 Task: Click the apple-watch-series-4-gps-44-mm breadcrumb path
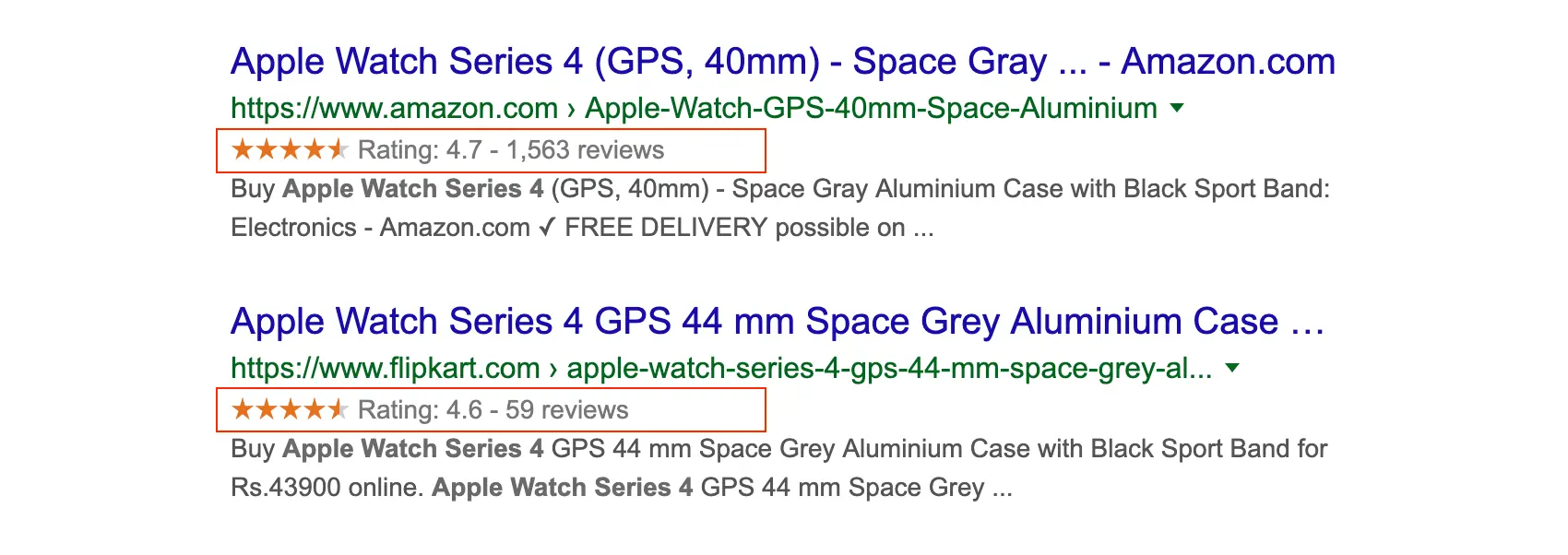tap(889, 369)
